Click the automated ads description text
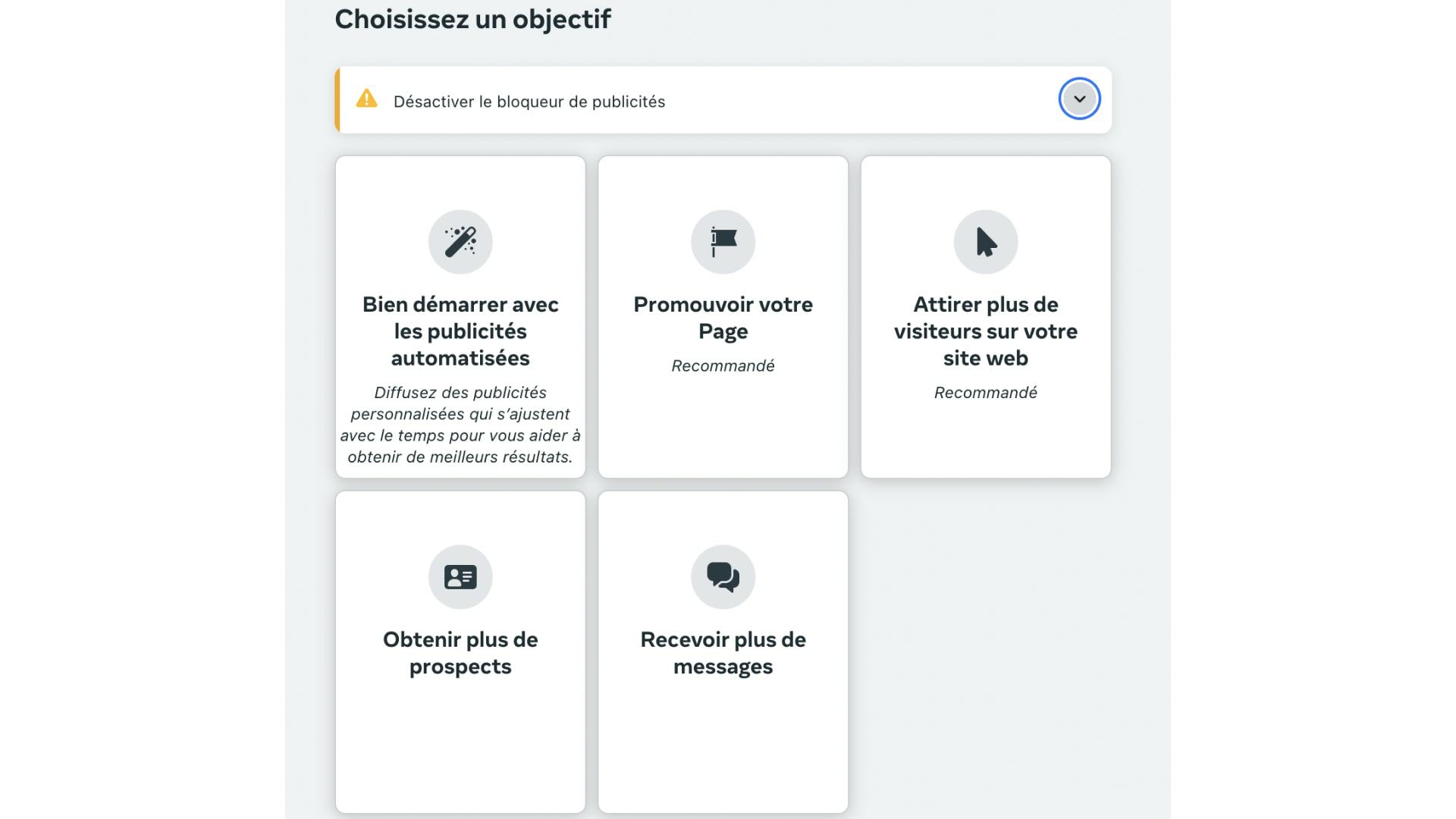Screen dimensions: 1456x819 [460, 425]
